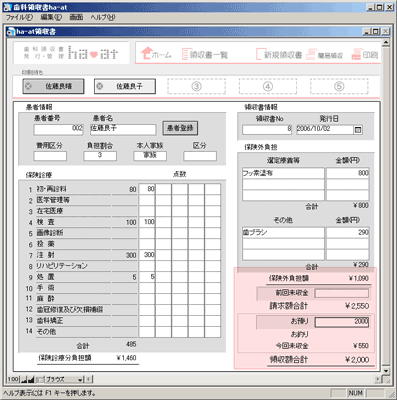Image resolution: width=397 pixels, height=400 pixels.
Task: Remove 佐藤良子 from print queue with x icon
Action: pyautogui.click(x=99, y=86)
